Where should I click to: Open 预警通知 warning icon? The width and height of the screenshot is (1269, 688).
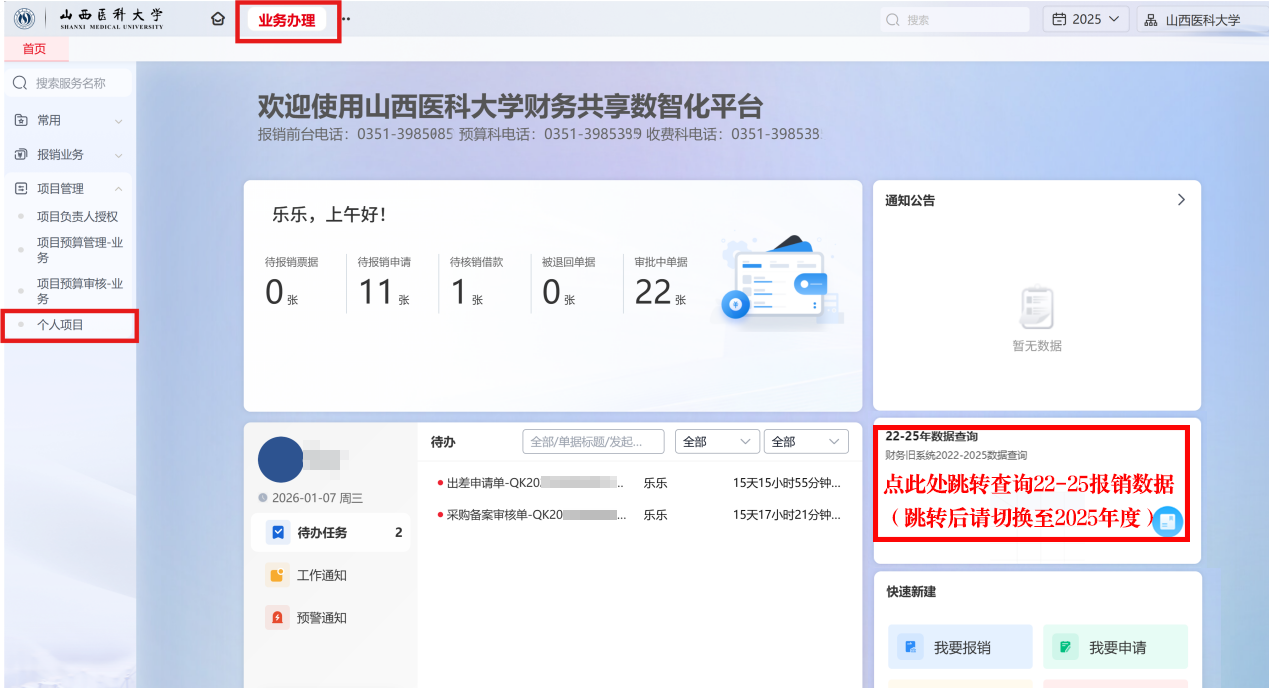(x=278, y=617)
